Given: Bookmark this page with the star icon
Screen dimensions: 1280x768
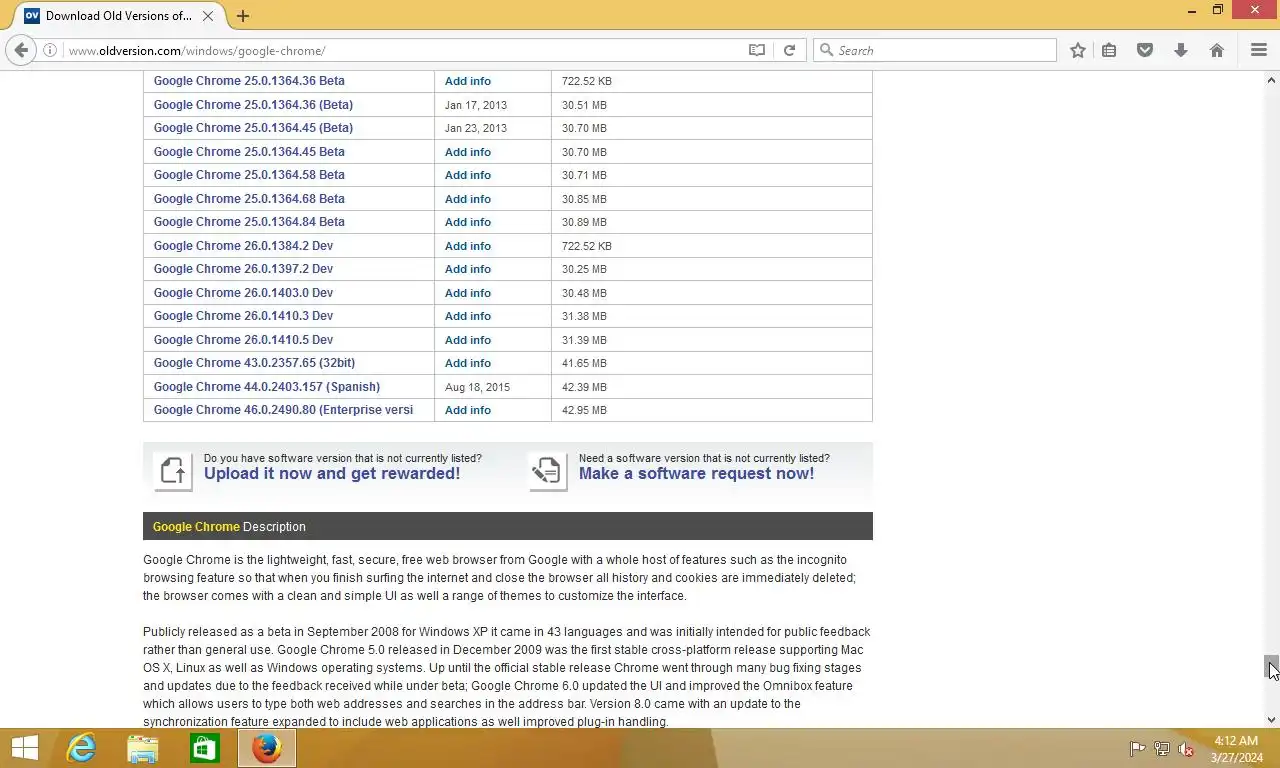Looking at the screenshot, I should click(1078, 50).
